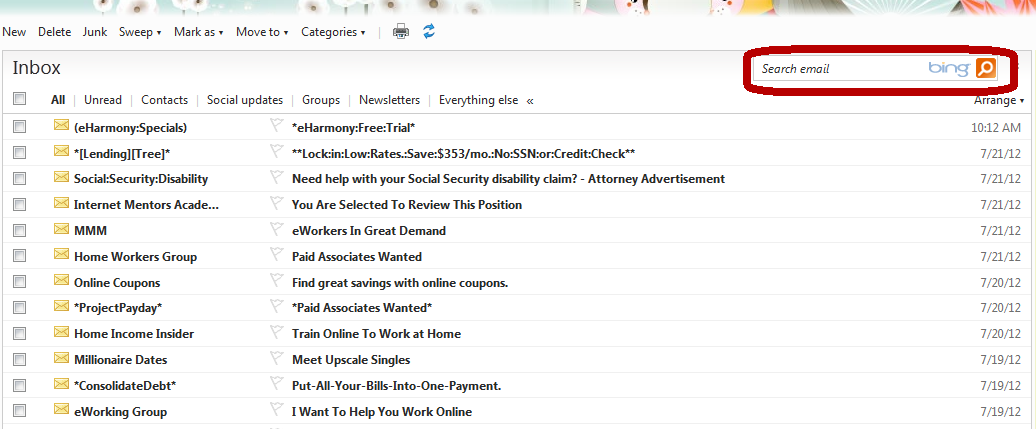The image size is (1036, 429).
Task: Switch to the Unread filter tab
Action: (103, 100)
